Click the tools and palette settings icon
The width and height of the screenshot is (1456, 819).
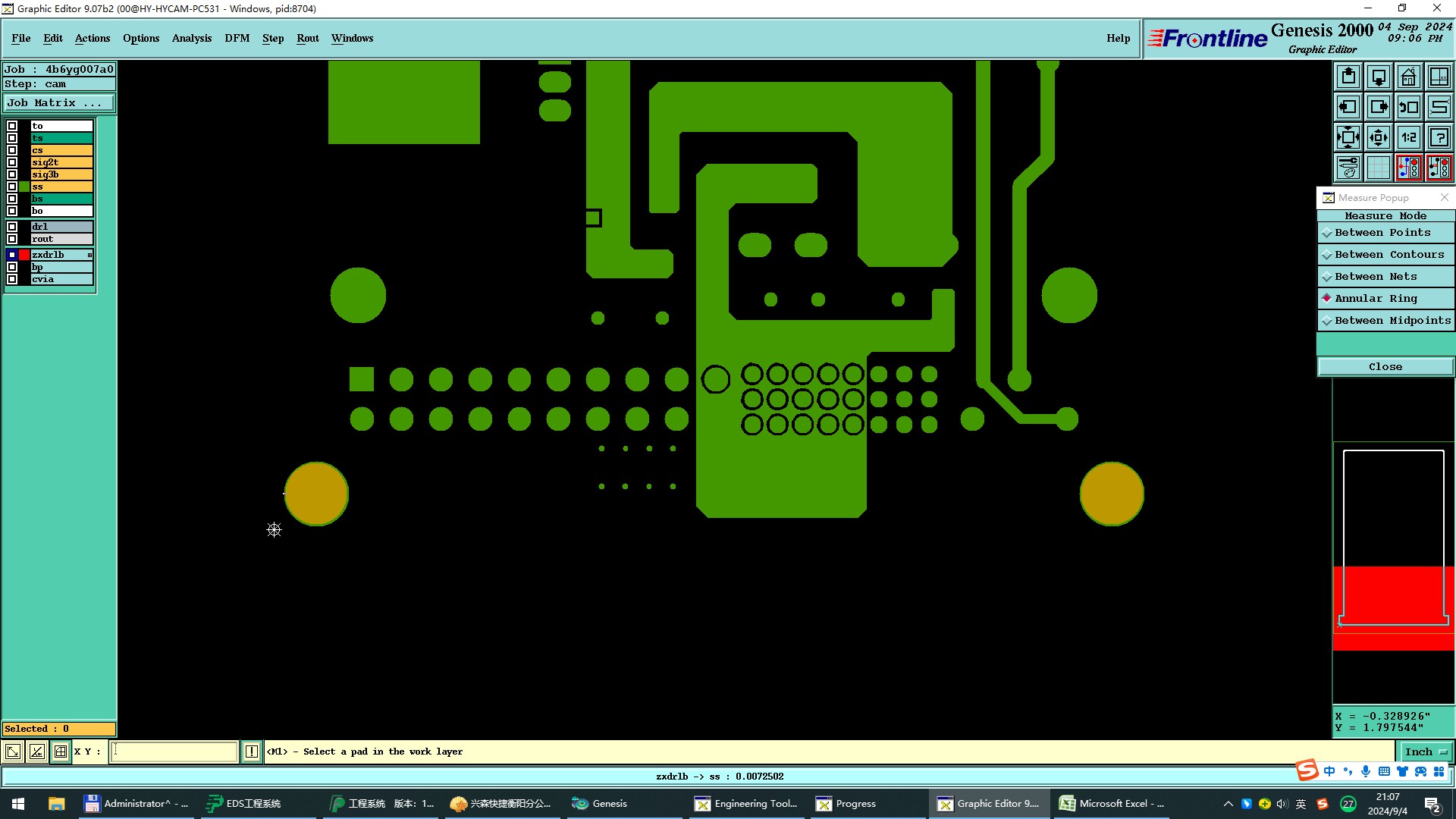(1348, 168)
